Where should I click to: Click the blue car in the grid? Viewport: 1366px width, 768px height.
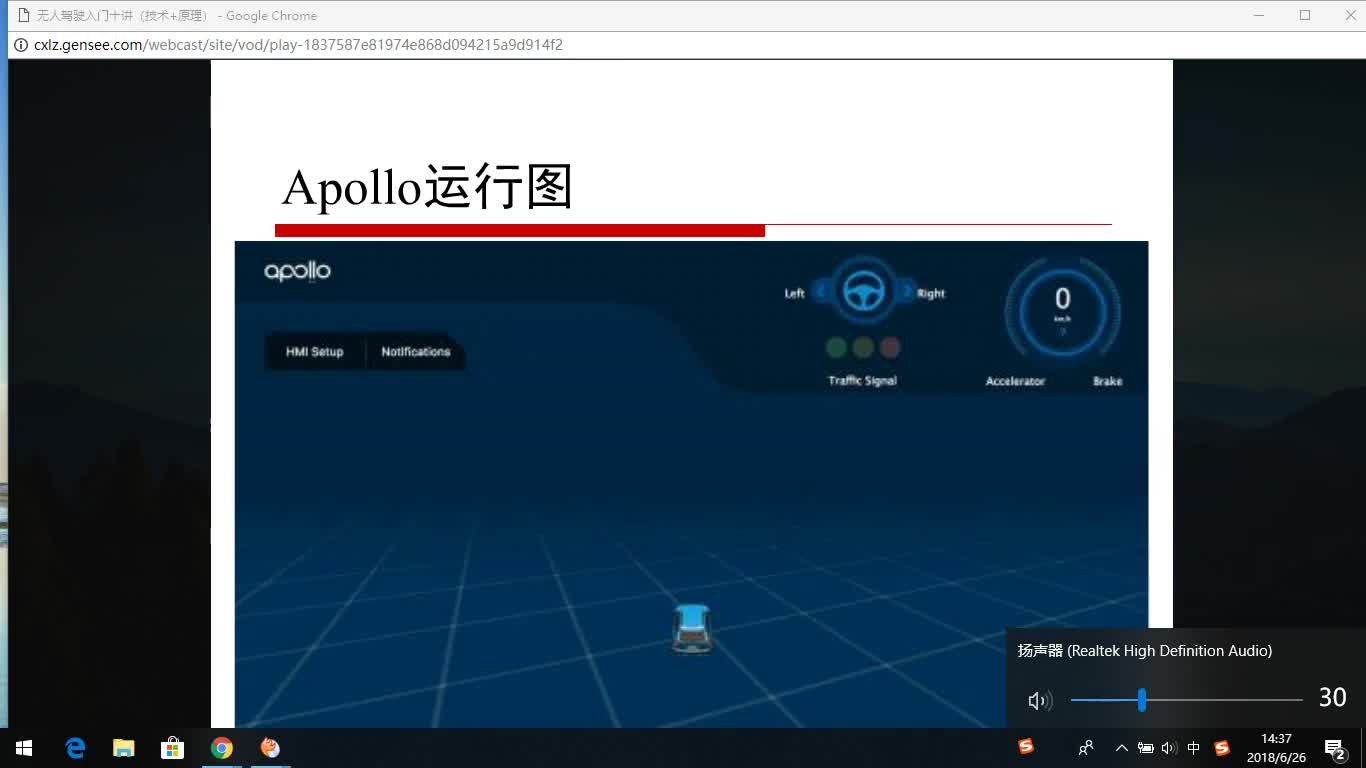(692, 628)
